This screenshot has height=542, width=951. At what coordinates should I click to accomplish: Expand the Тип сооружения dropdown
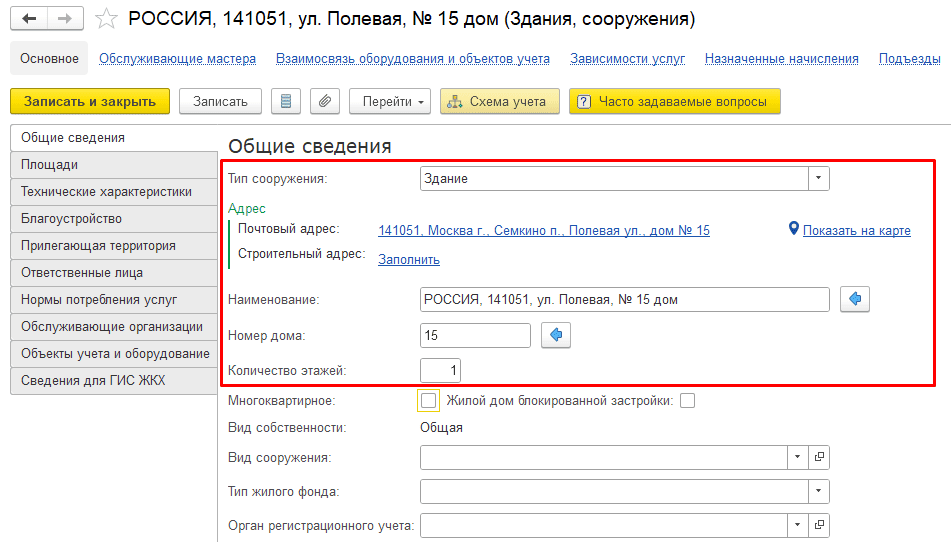coord(819,179)
